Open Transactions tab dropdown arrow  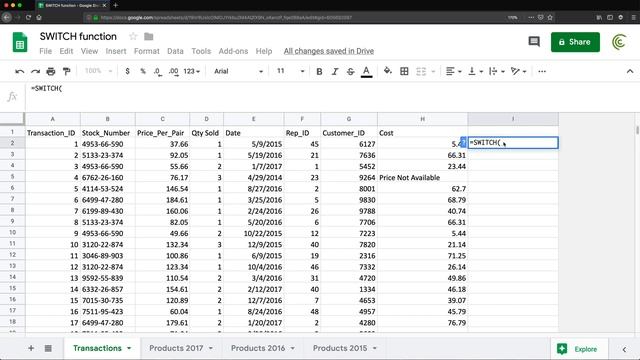[x=129, y=348]
